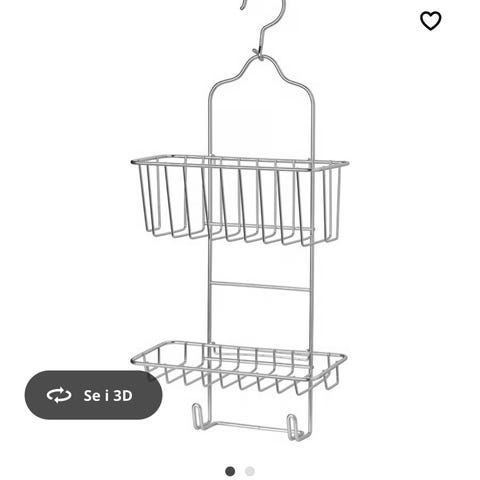Open the shower caddy product image
Image resolution: width=480 pixels, height=480 pixels.
pos(240,220)
